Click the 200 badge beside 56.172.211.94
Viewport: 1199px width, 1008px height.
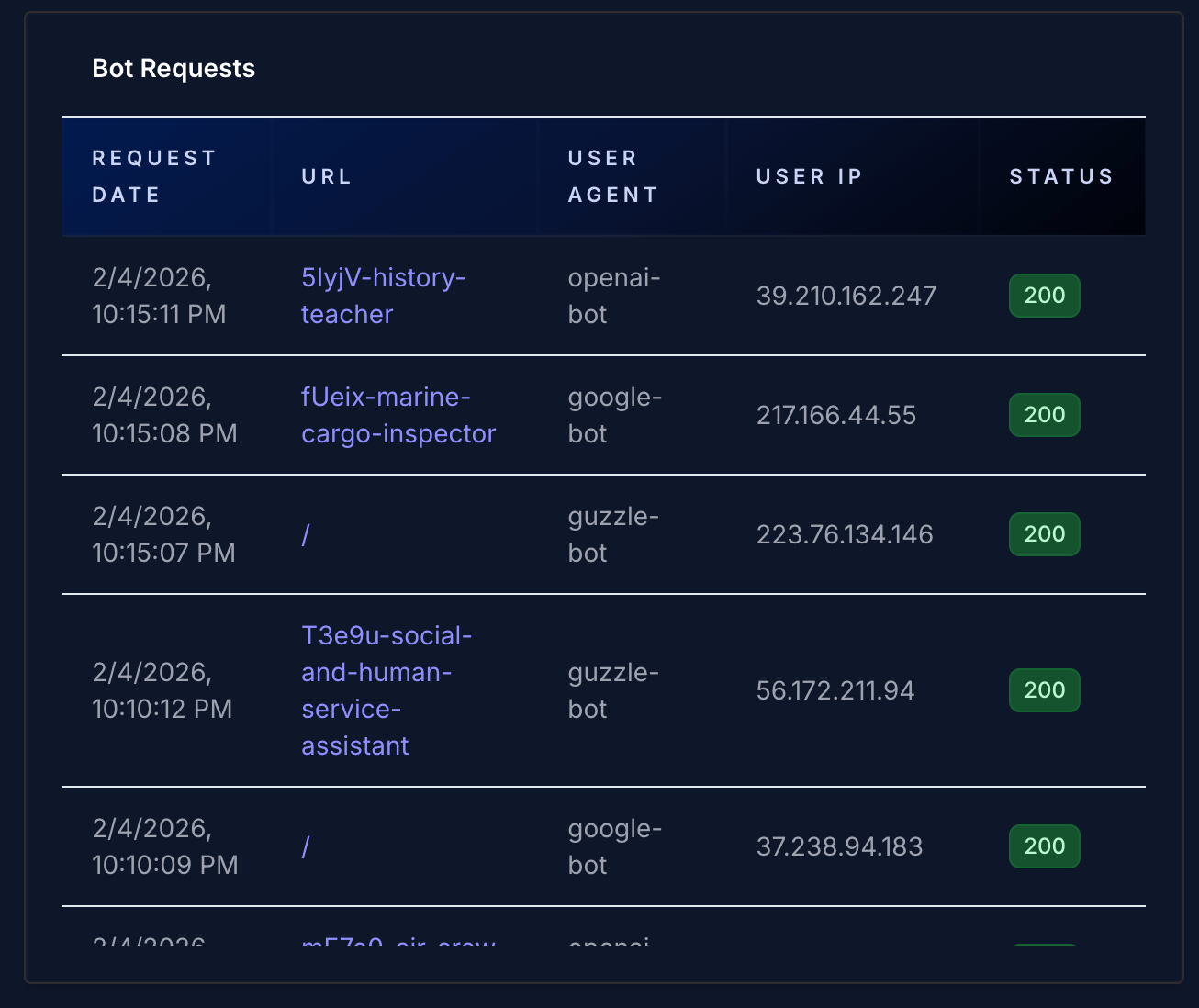(x=1044, y=690)
